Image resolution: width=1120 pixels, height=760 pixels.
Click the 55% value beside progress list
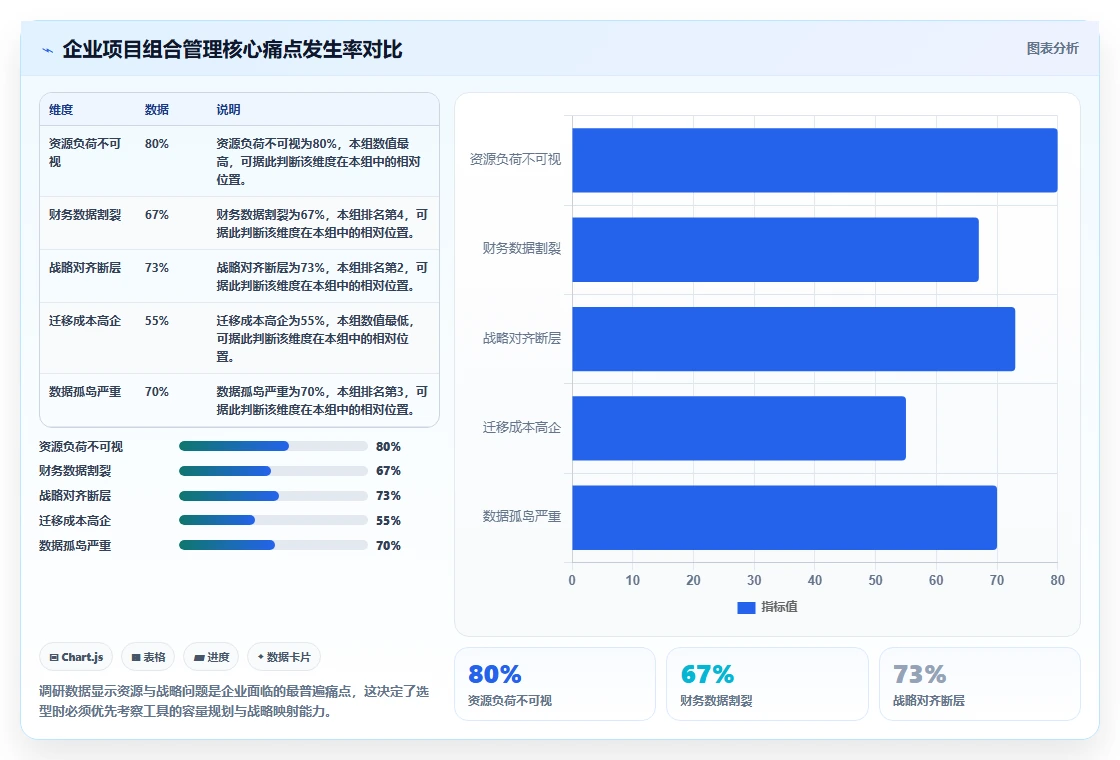point(389,521)
